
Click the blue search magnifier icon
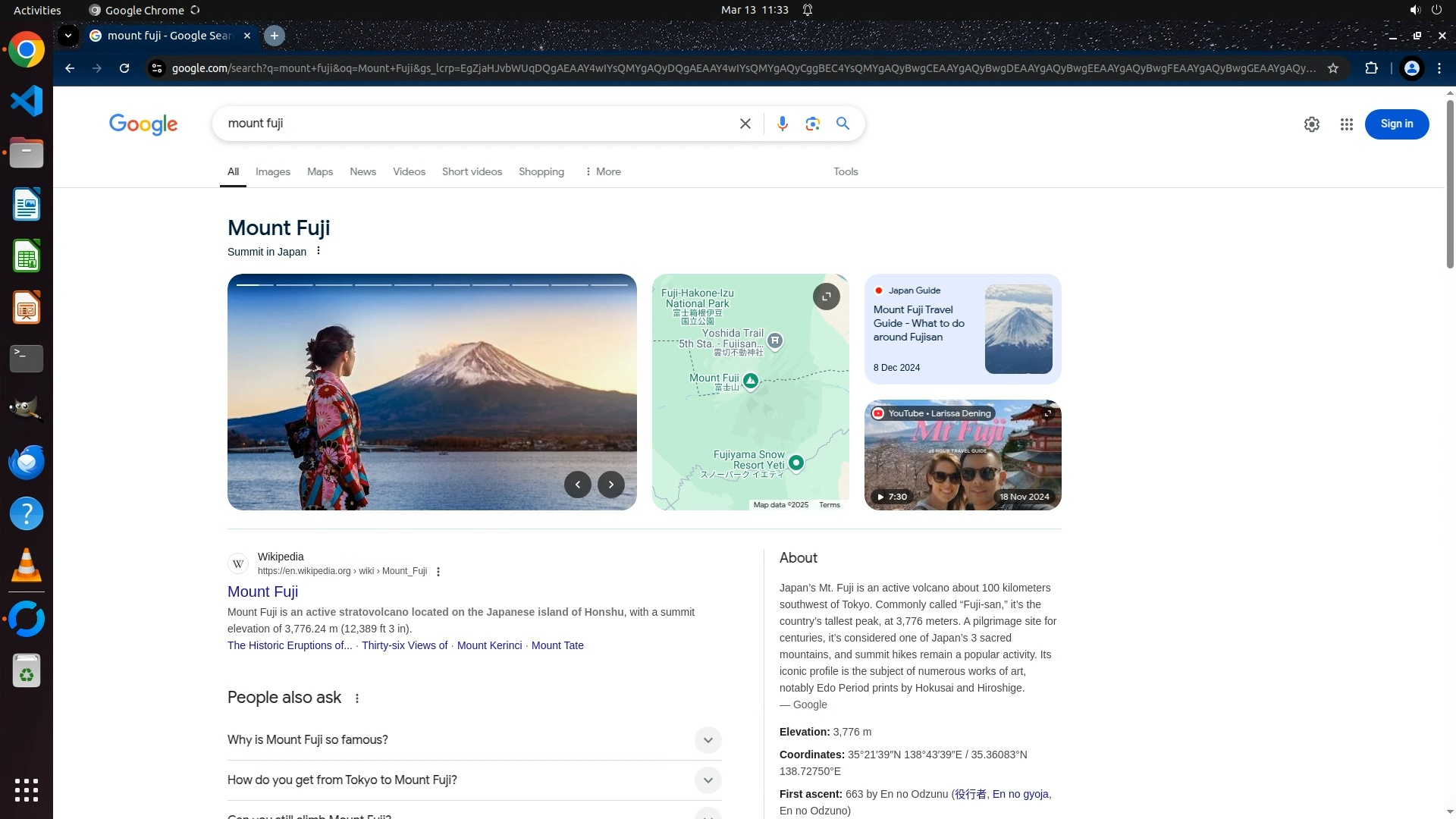pyautogui.click(x=843, y=124)
